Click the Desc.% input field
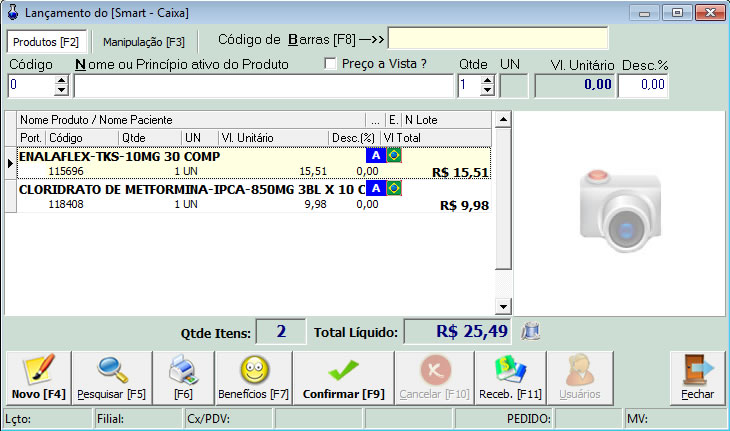 pyautogui.click(x=643, y=86)
